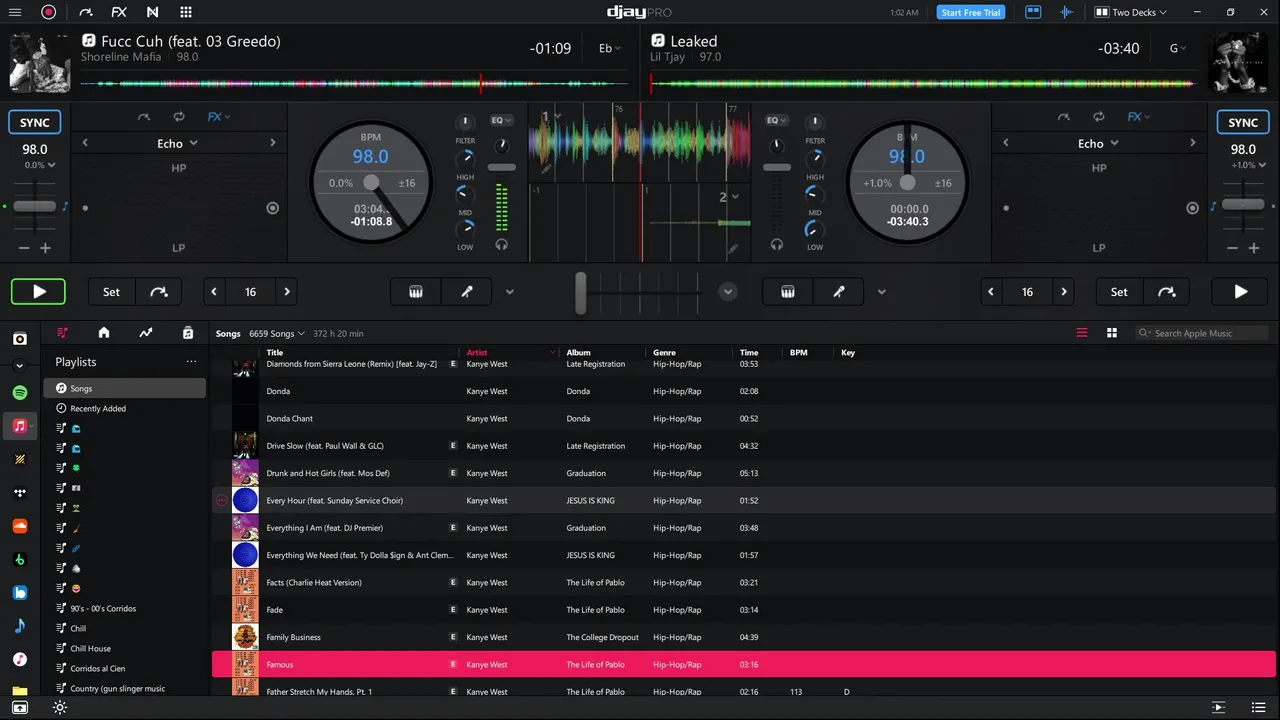Click left deck tempo slider handle

point(35,206)
